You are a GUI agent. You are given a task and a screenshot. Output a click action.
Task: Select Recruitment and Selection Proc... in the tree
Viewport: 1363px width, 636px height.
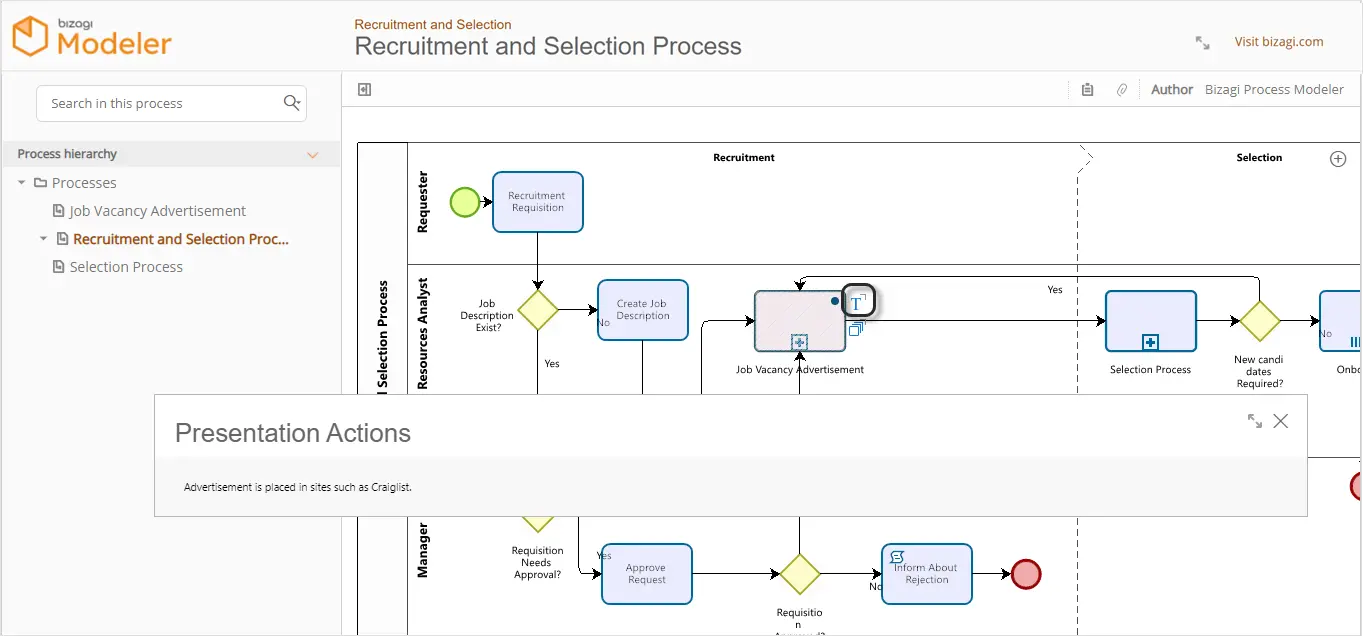pyautogui.click(x=180, y=239)
